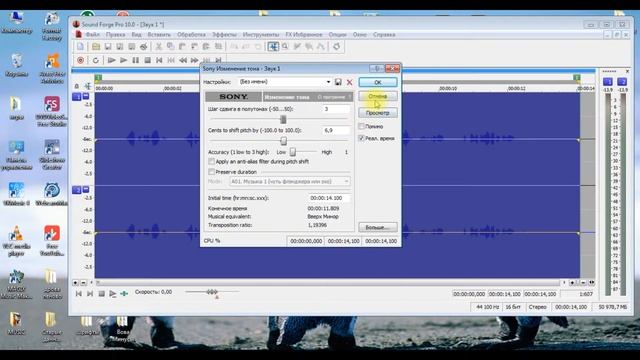
Task: Click the Stop button in top transport bar
Action: tap(147, 60)
